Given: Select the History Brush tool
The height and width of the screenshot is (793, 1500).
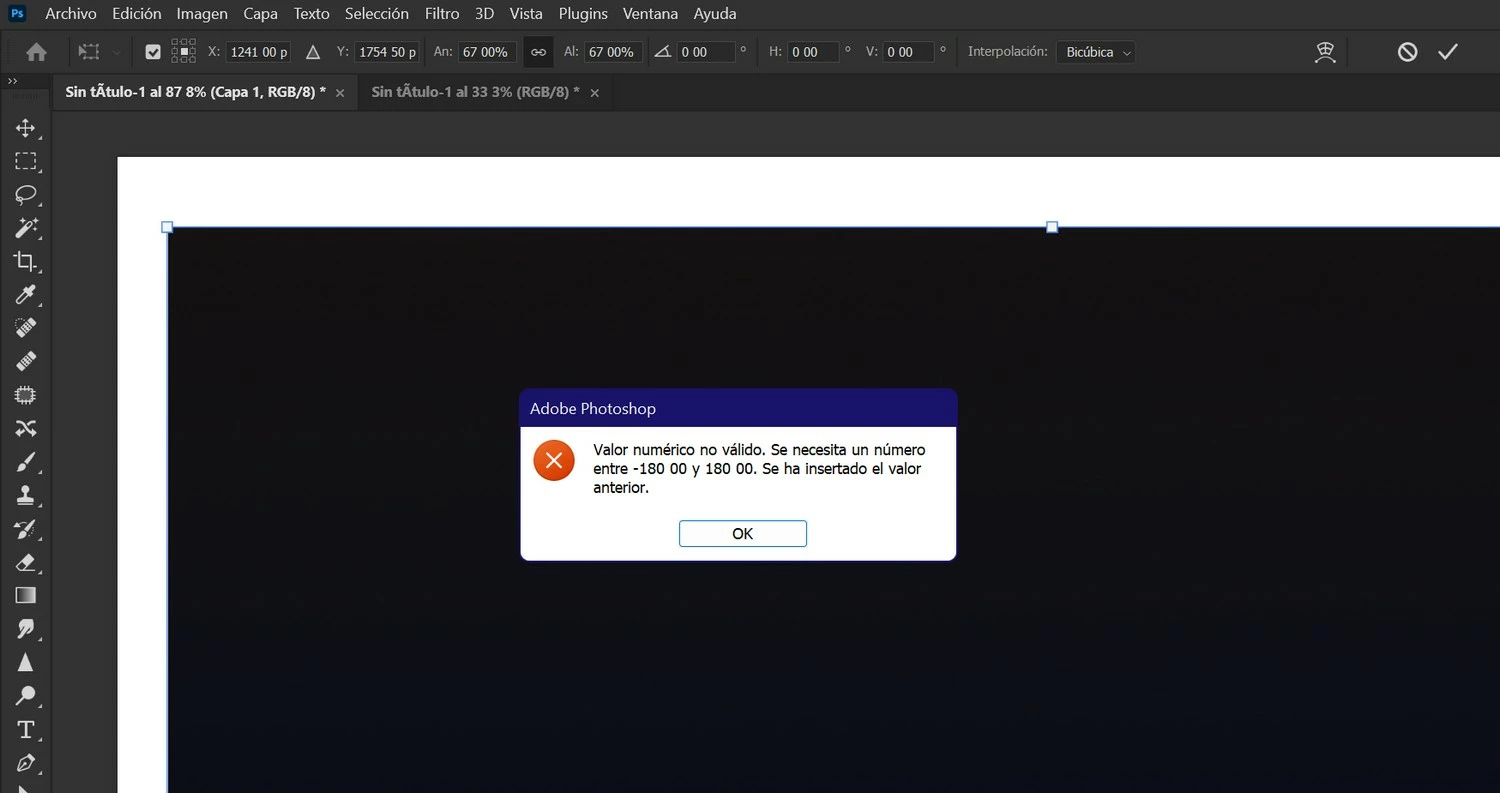Looking at the screenshot, I should [26, 529].
